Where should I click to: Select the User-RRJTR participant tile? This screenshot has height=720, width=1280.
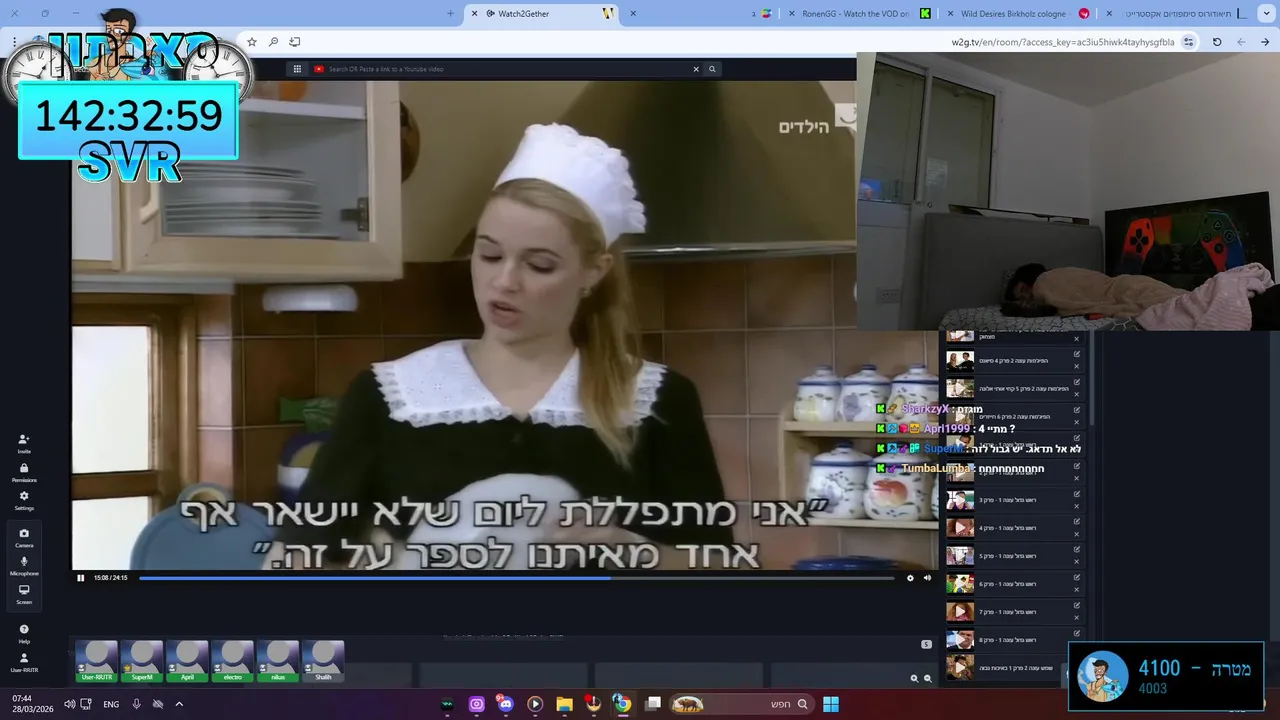point(97,661)
